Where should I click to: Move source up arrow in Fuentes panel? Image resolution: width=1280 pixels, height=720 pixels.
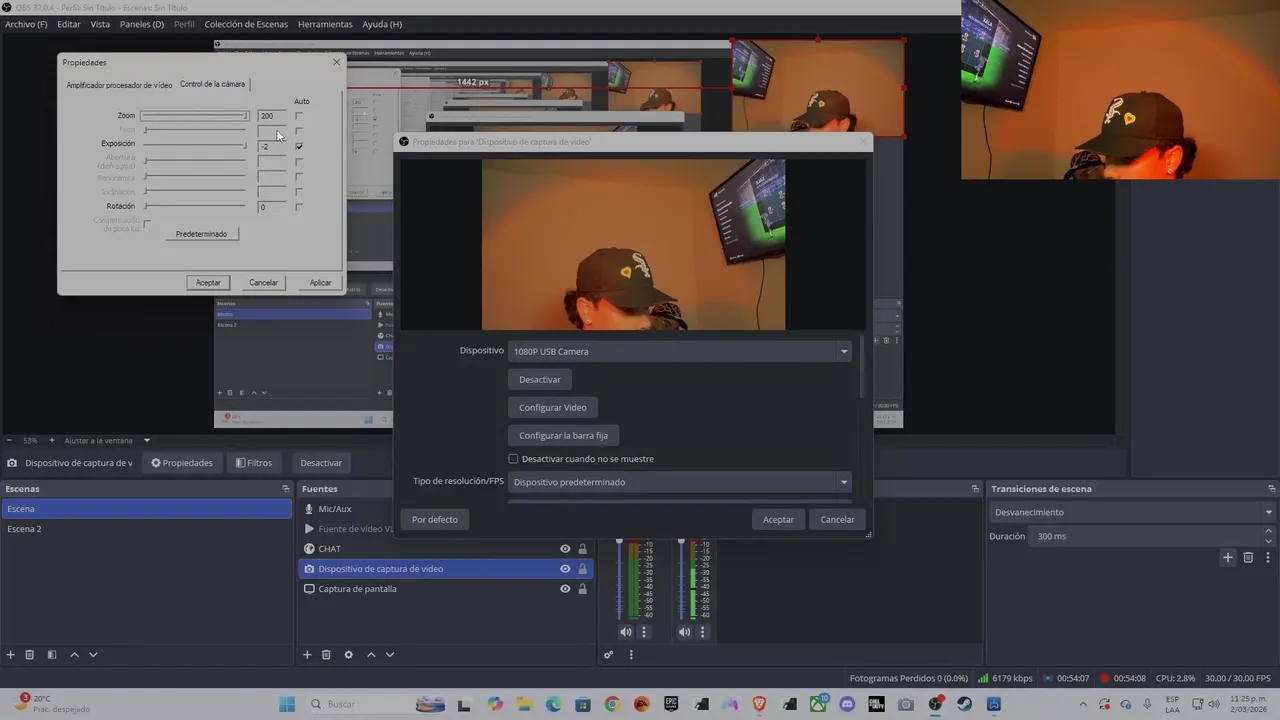click(x=371, y=655)
